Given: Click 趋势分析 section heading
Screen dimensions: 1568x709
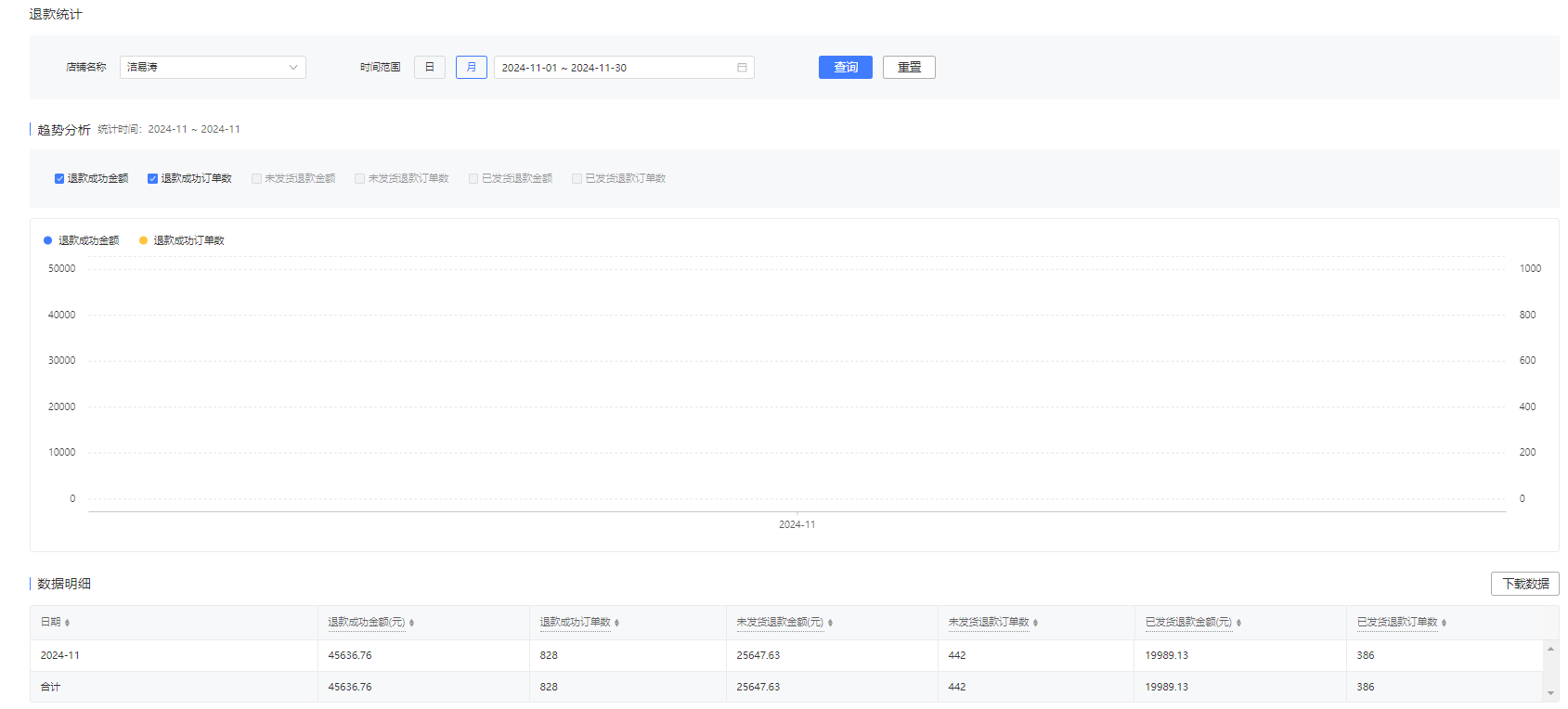Looking at the screenshot, I should coord(64,130).
